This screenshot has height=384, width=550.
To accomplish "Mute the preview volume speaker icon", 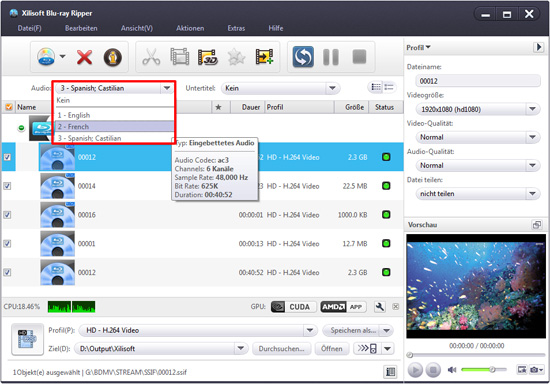I will [x=452, y=370].
